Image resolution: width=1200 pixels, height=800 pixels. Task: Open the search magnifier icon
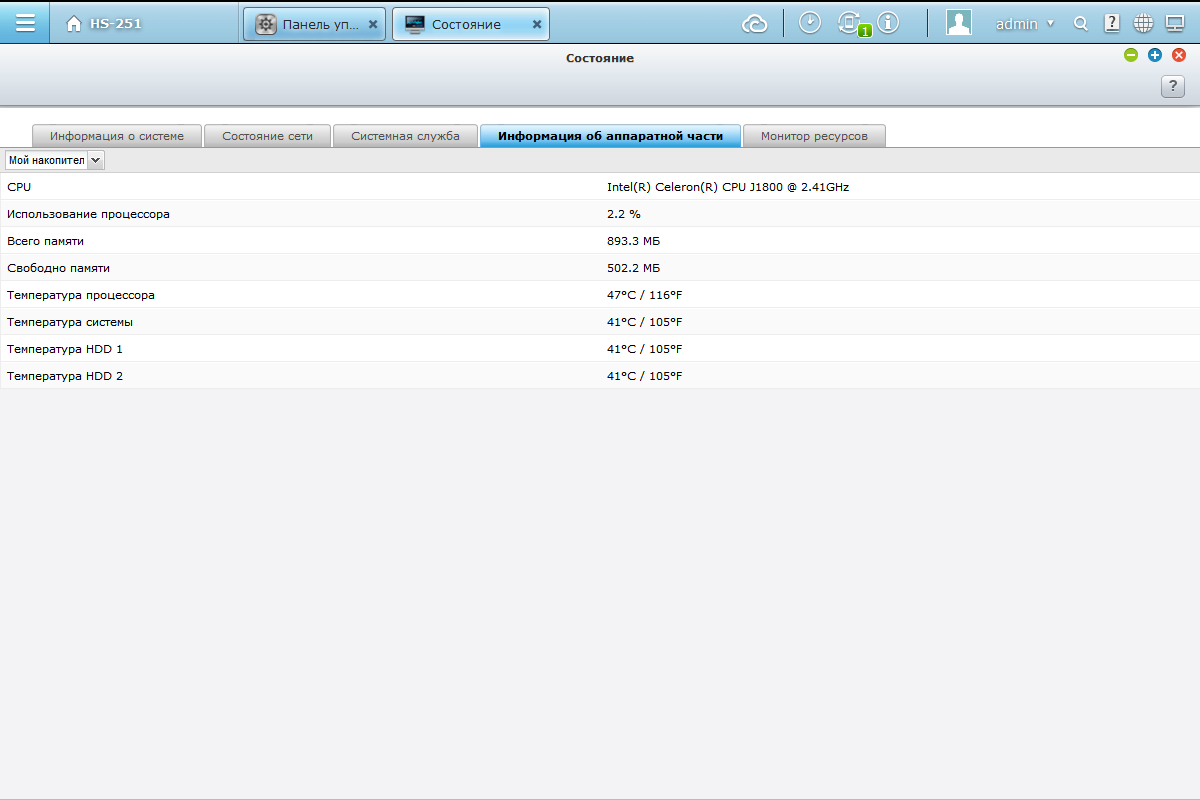point(1081,24)
